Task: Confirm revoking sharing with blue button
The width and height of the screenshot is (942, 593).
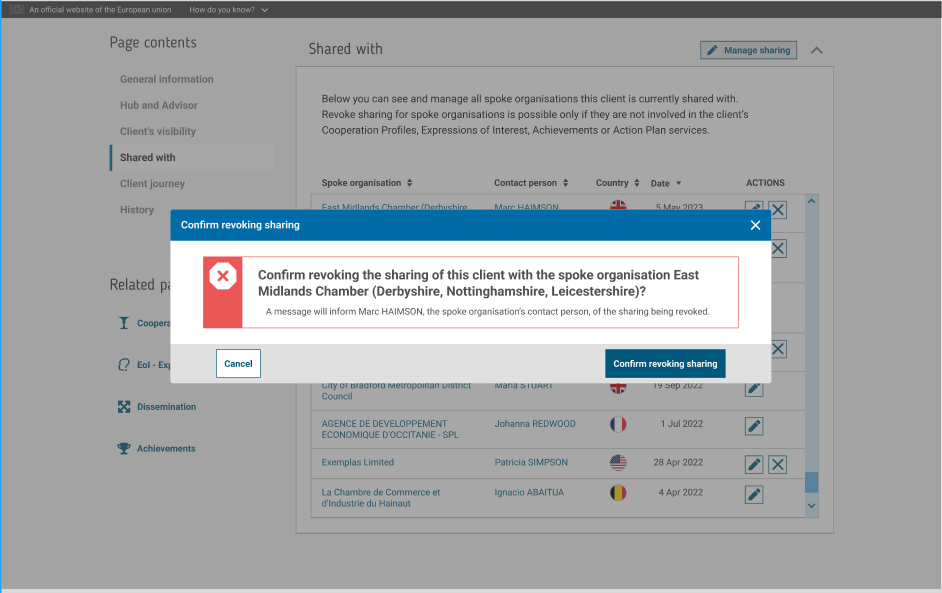Action: point(665,363)
